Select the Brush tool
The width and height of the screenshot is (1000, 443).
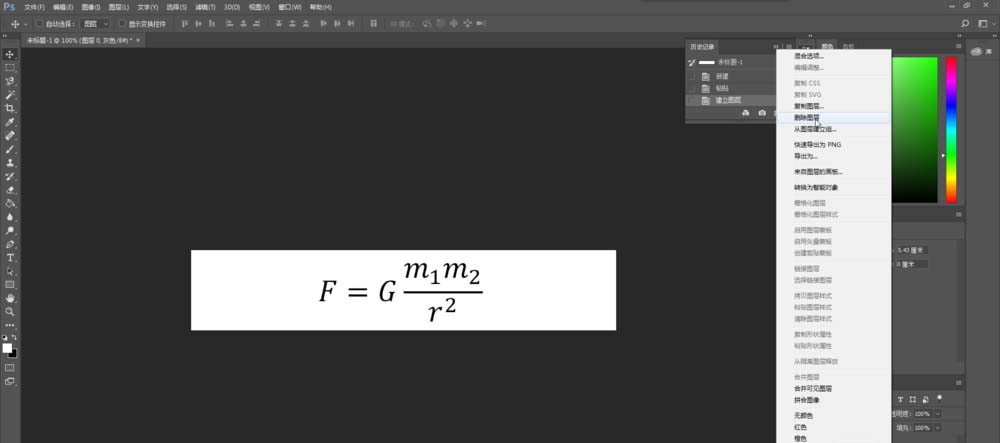pos(10,149)
